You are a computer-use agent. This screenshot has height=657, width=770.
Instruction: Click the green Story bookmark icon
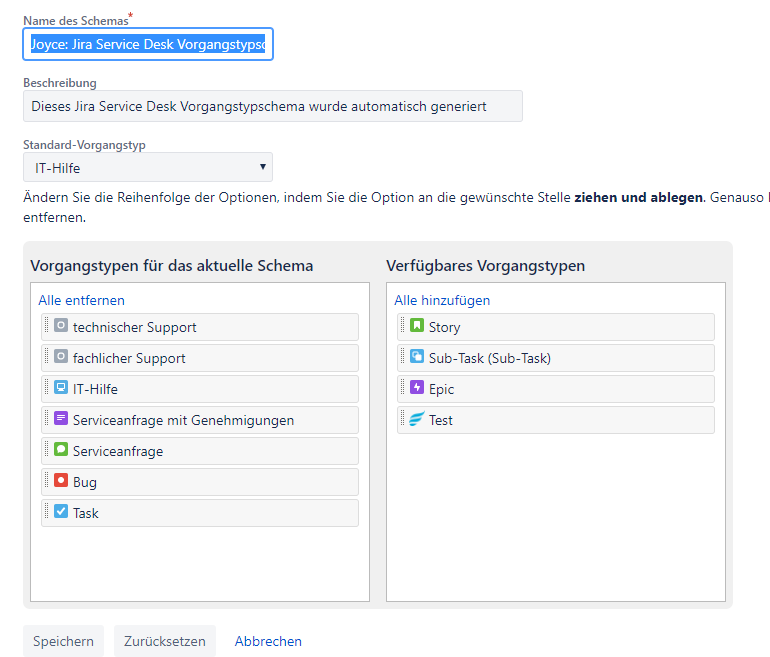[417, 325]
